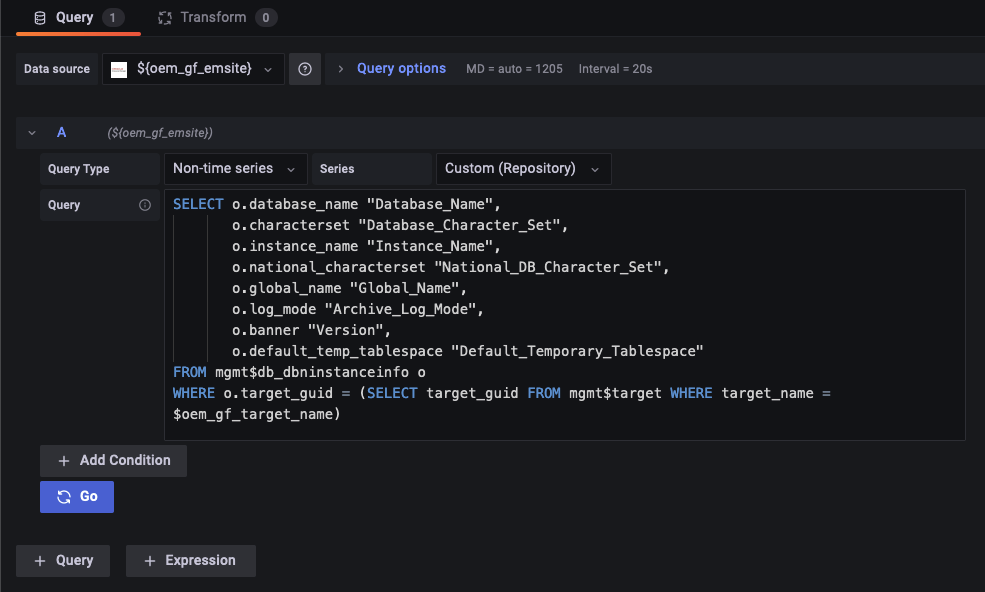Click the Query count badge 1

[x=113, y=18]
